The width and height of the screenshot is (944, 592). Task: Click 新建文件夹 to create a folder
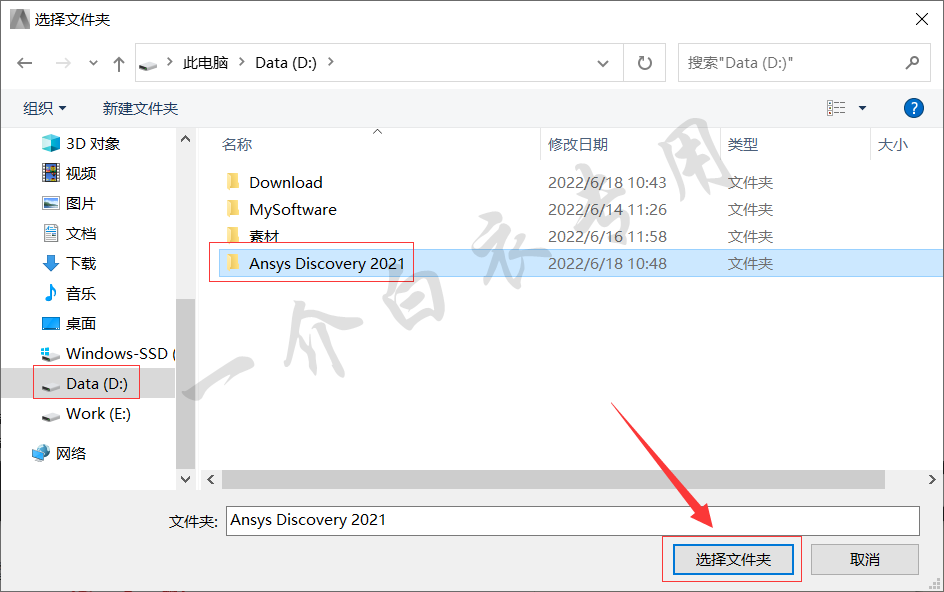point(140,108)
